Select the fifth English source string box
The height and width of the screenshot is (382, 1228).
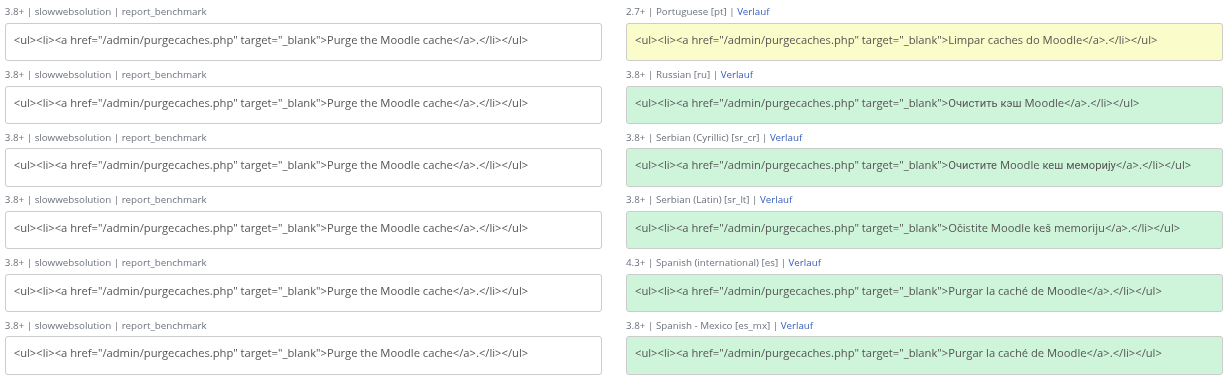click(x=303, y=293)
